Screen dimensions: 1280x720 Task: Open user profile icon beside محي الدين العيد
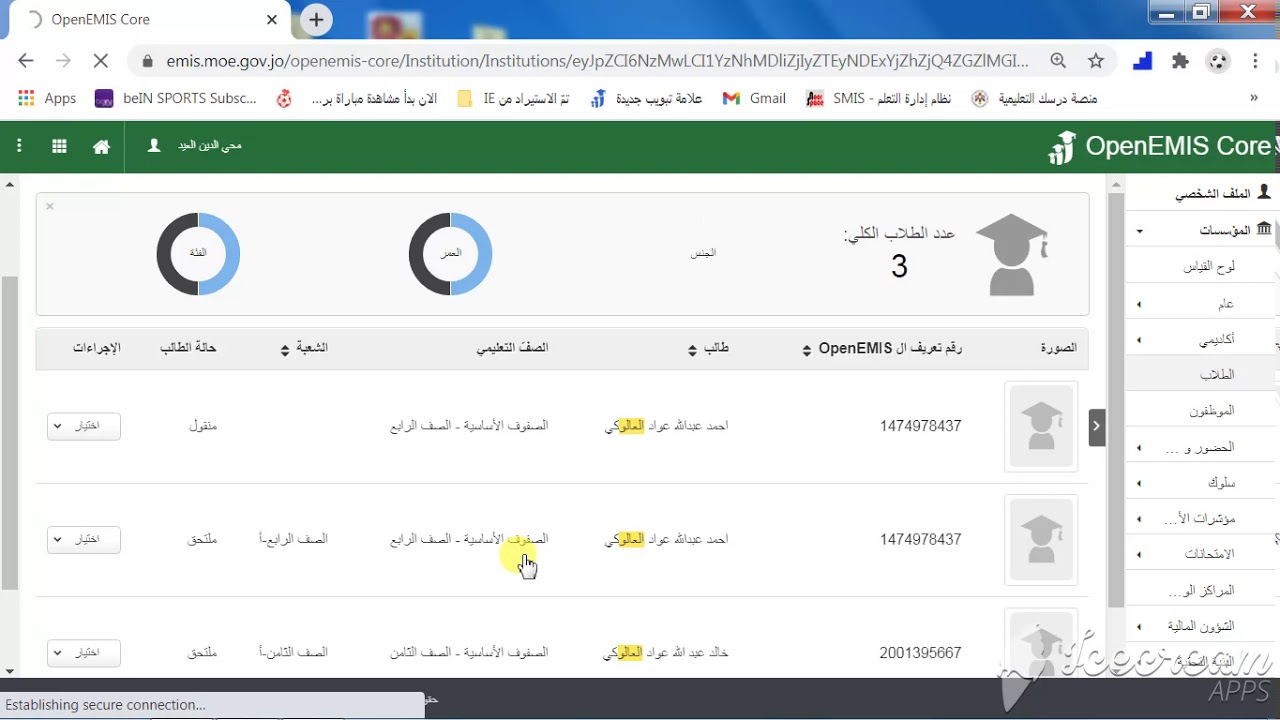[154, 146]
